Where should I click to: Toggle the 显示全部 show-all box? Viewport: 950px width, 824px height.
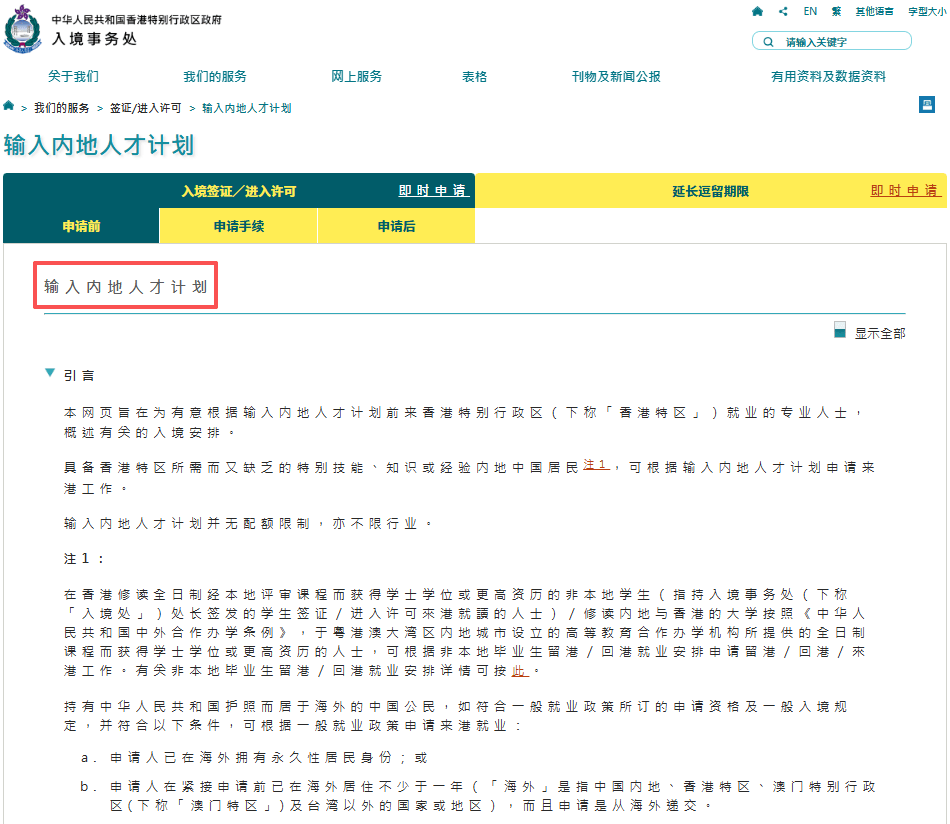840,330
